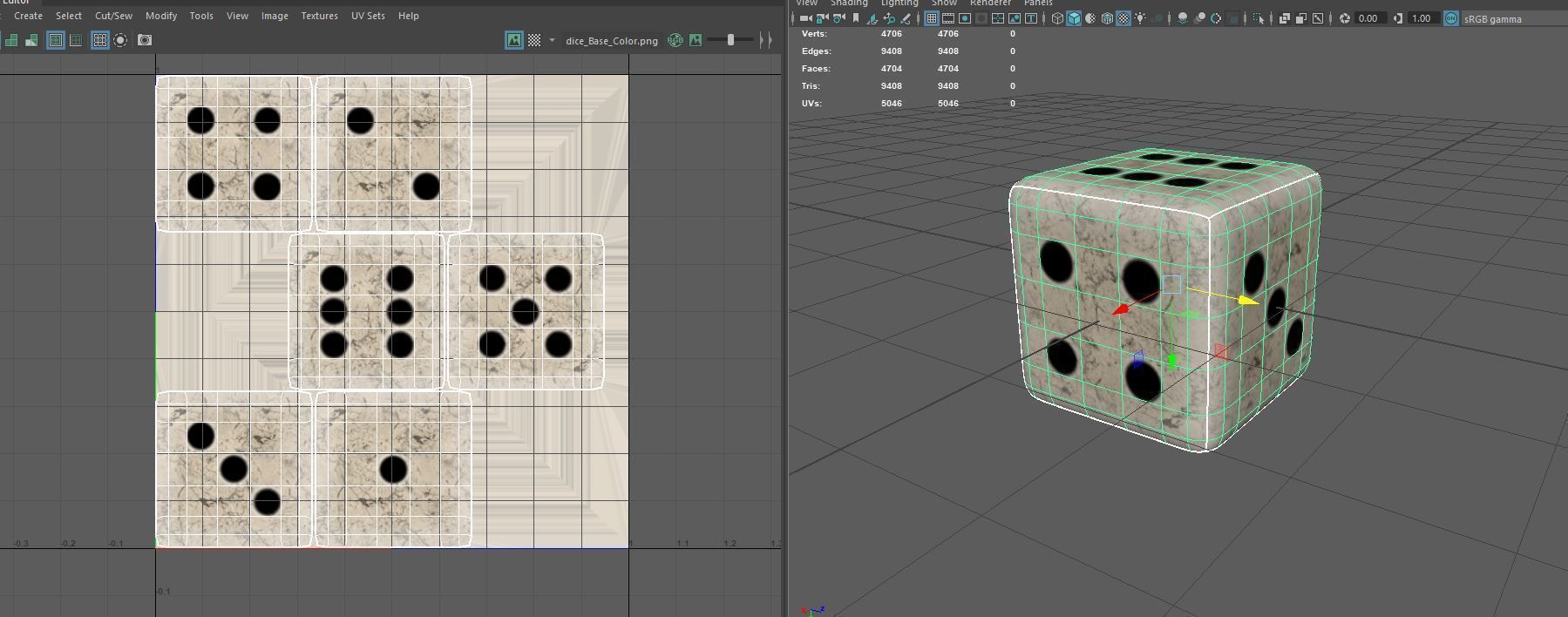Viewport: 1568px width, 617px height.
Task: Open the viewport Lighting menu
Action: point(899,3)
